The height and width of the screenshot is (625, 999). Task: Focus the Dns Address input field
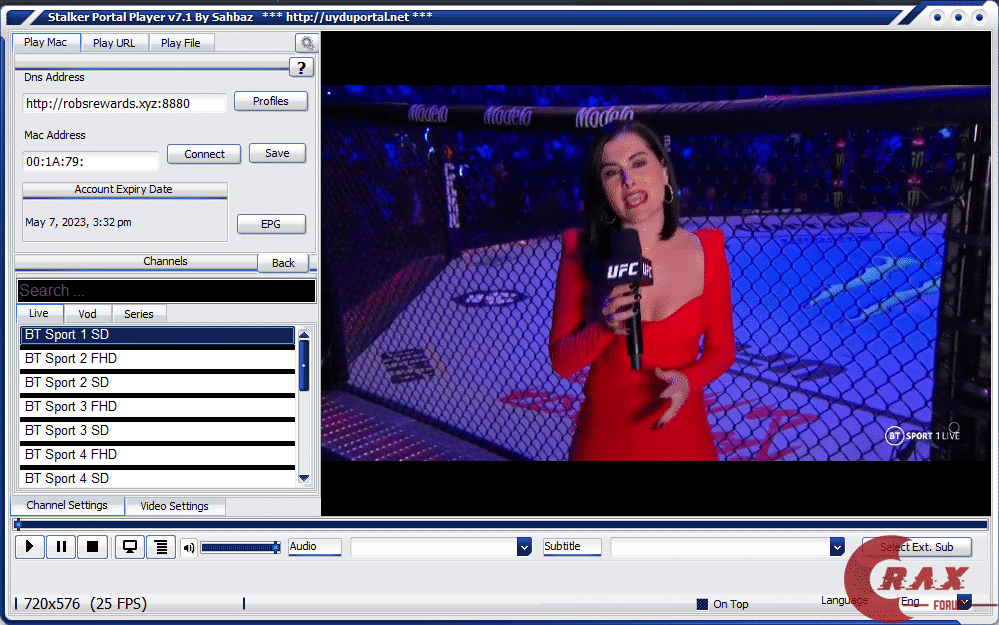click(124, 103)
